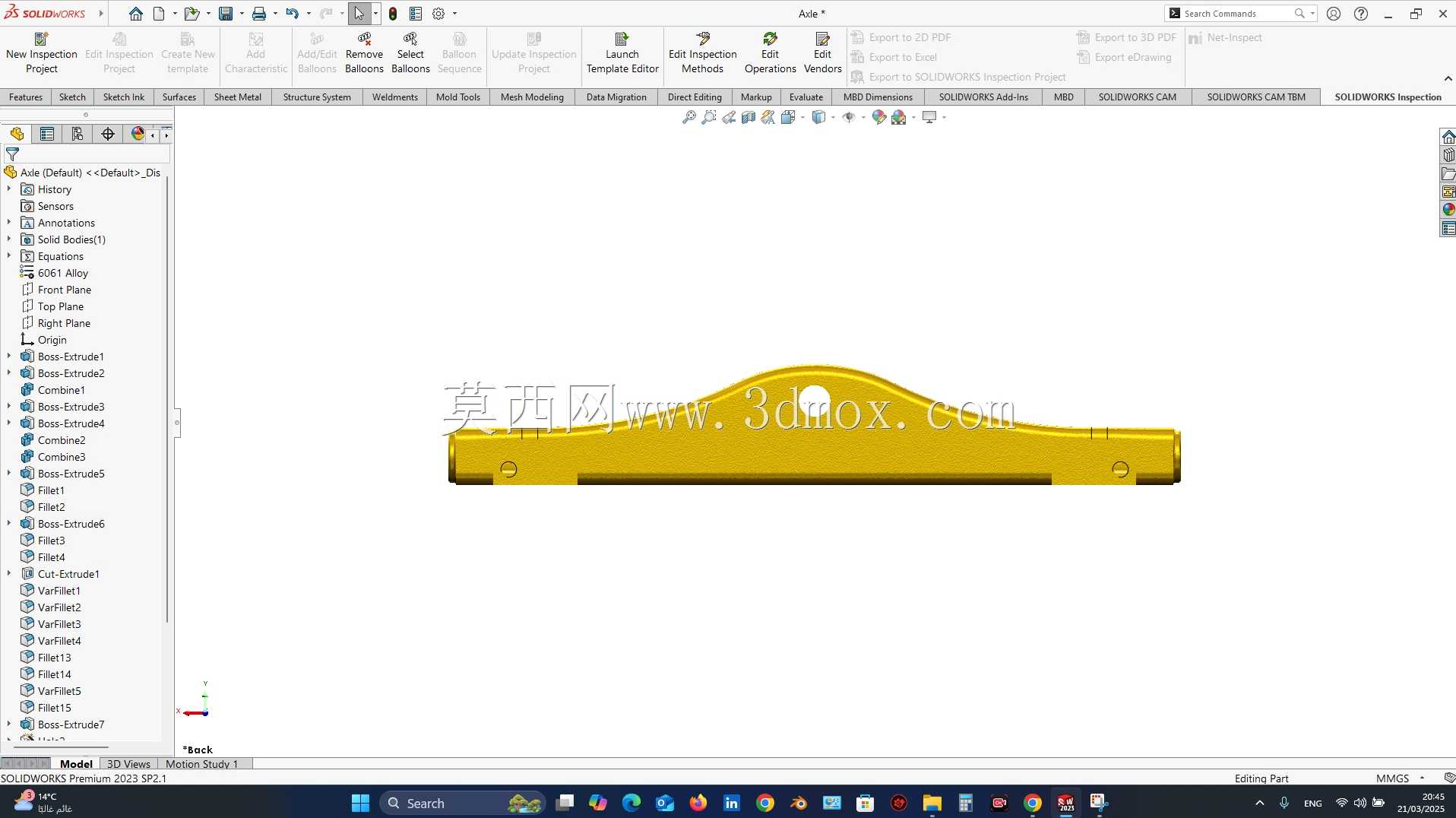Click Edit Inspection Methods button
The height and width of the screenshot is (818, 1456).
point(703,52)
